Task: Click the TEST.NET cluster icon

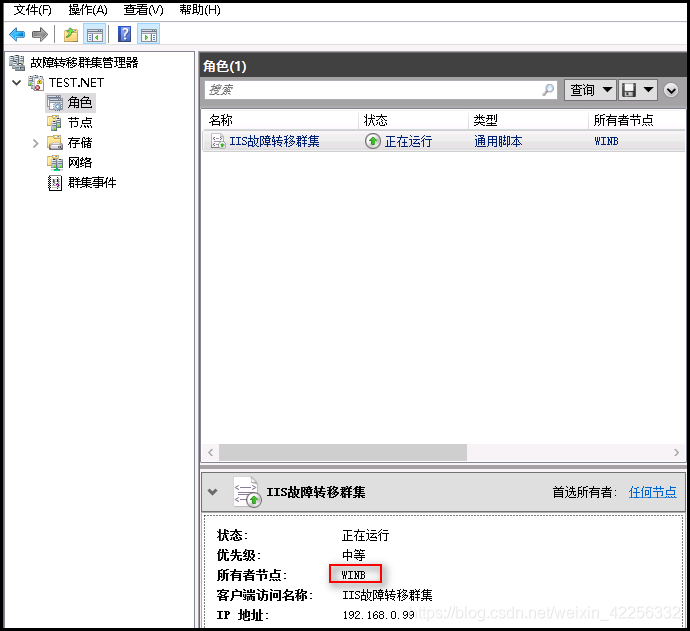Action: (x=36, y=83)
